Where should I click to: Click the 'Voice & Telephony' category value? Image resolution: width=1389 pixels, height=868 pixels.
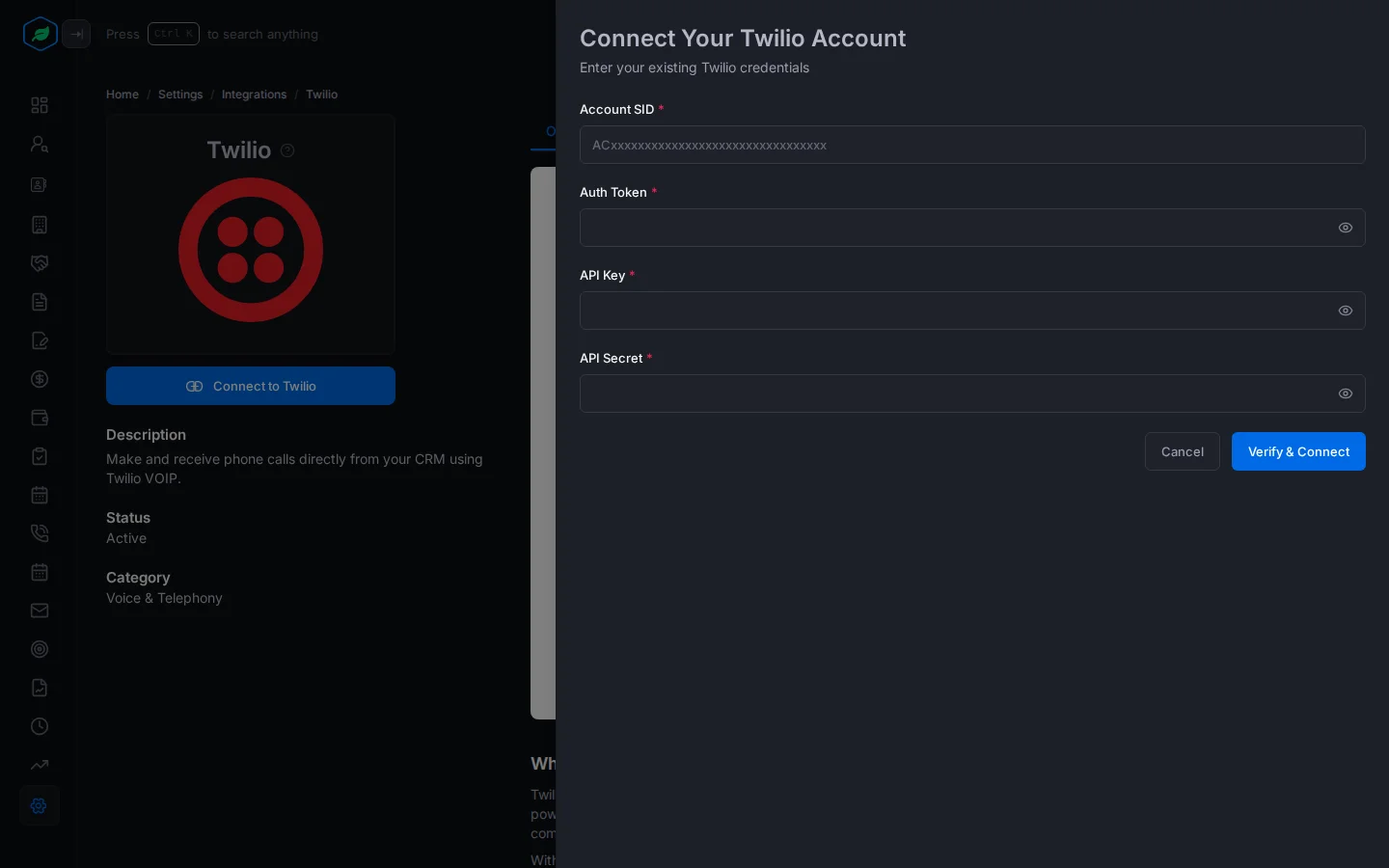[x=164, y=598]
